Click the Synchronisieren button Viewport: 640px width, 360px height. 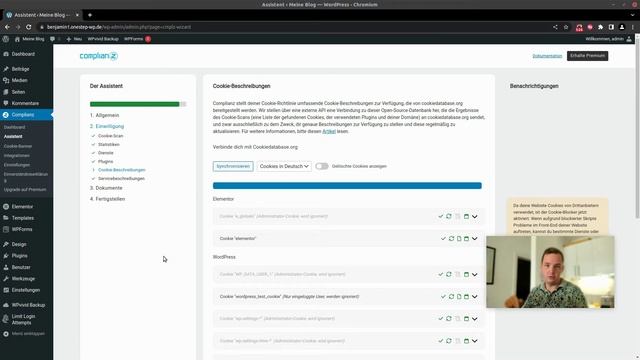[233, 166]
